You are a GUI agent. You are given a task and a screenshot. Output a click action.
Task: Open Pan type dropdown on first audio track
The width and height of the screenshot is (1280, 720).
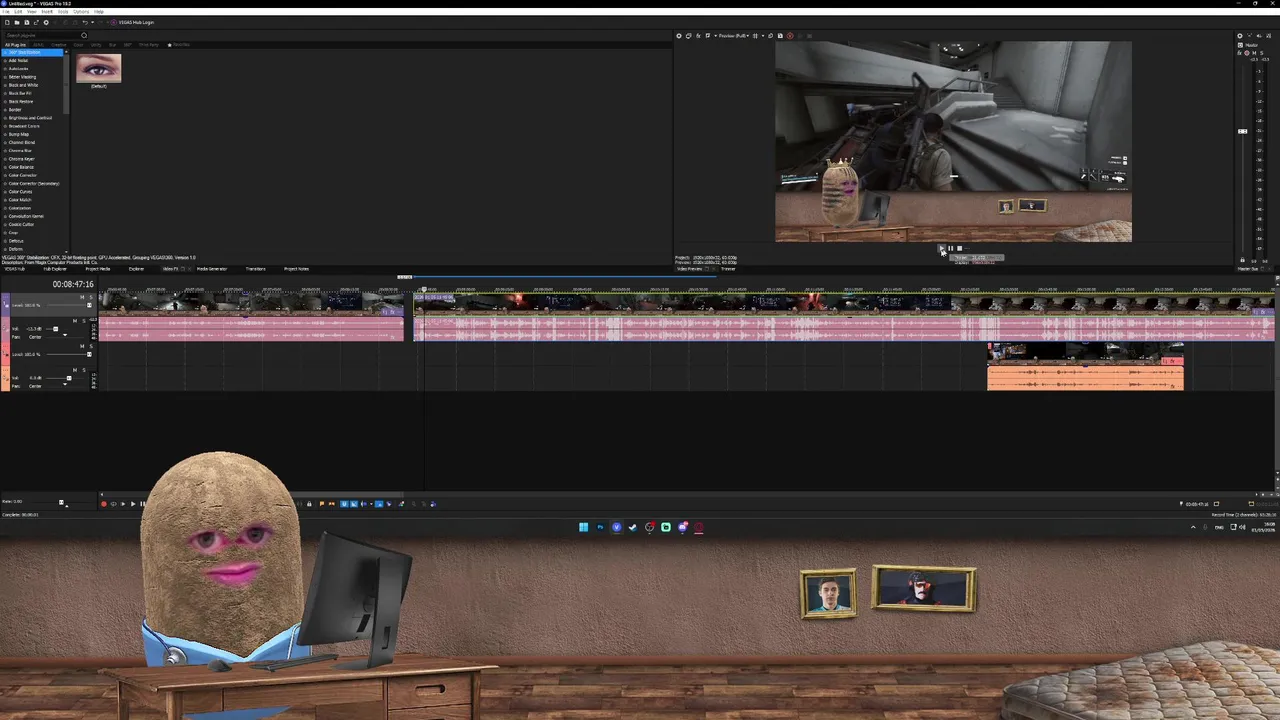(65, 335)
